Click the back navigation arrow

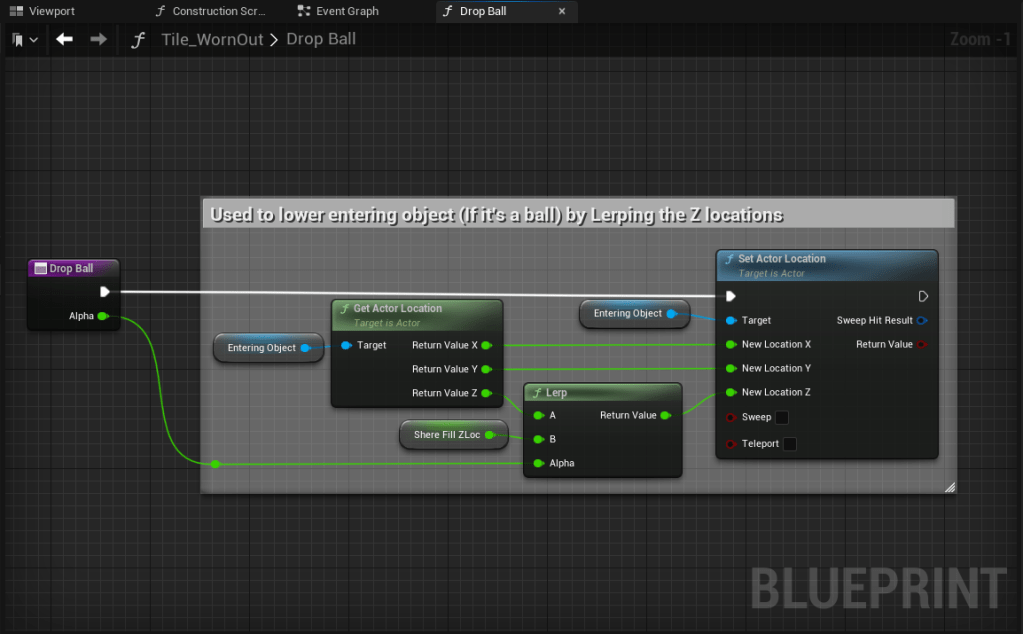click(64, 39)
